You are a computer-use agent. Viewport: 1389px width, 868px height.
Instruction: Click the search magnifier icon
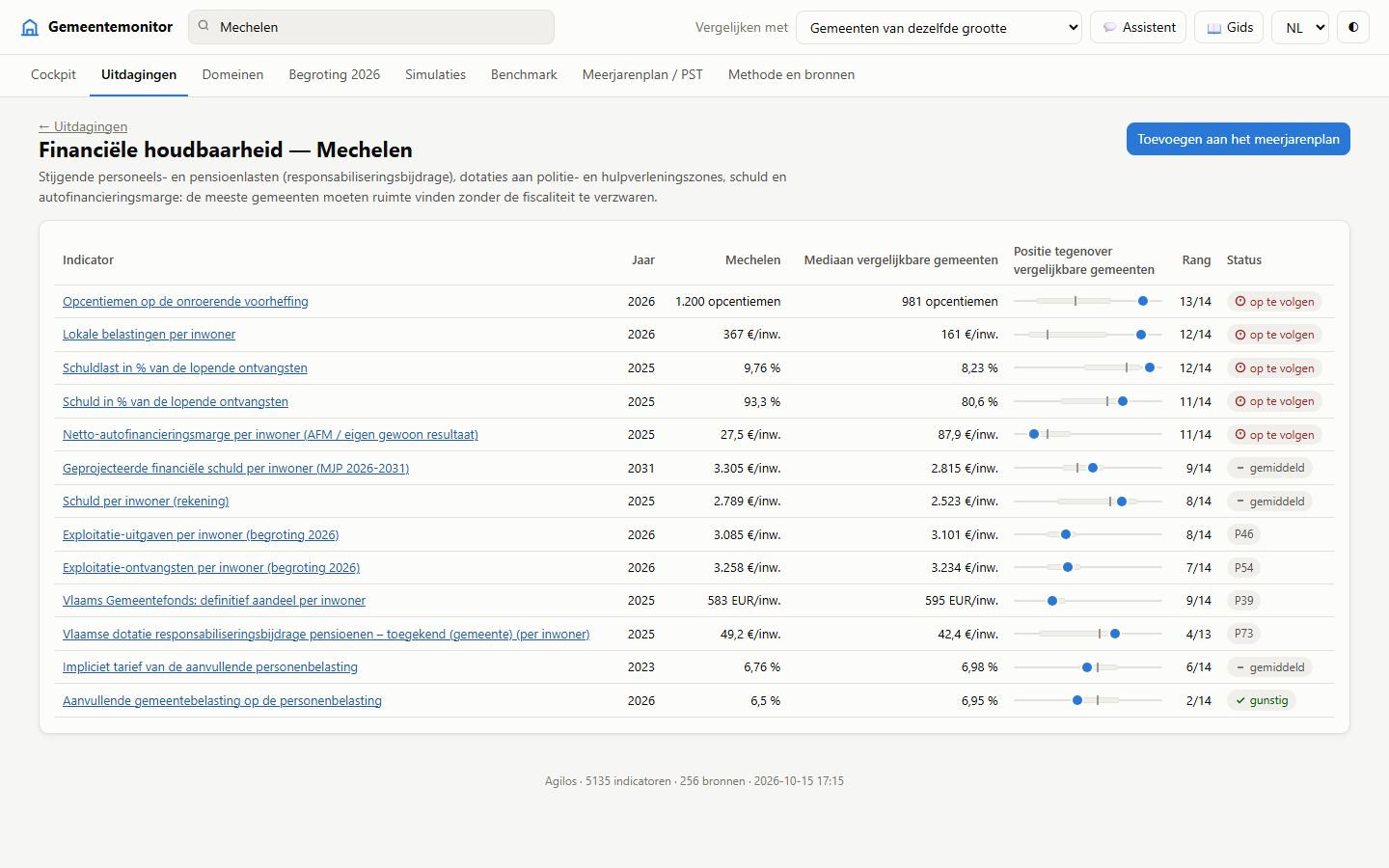[204, 26]
